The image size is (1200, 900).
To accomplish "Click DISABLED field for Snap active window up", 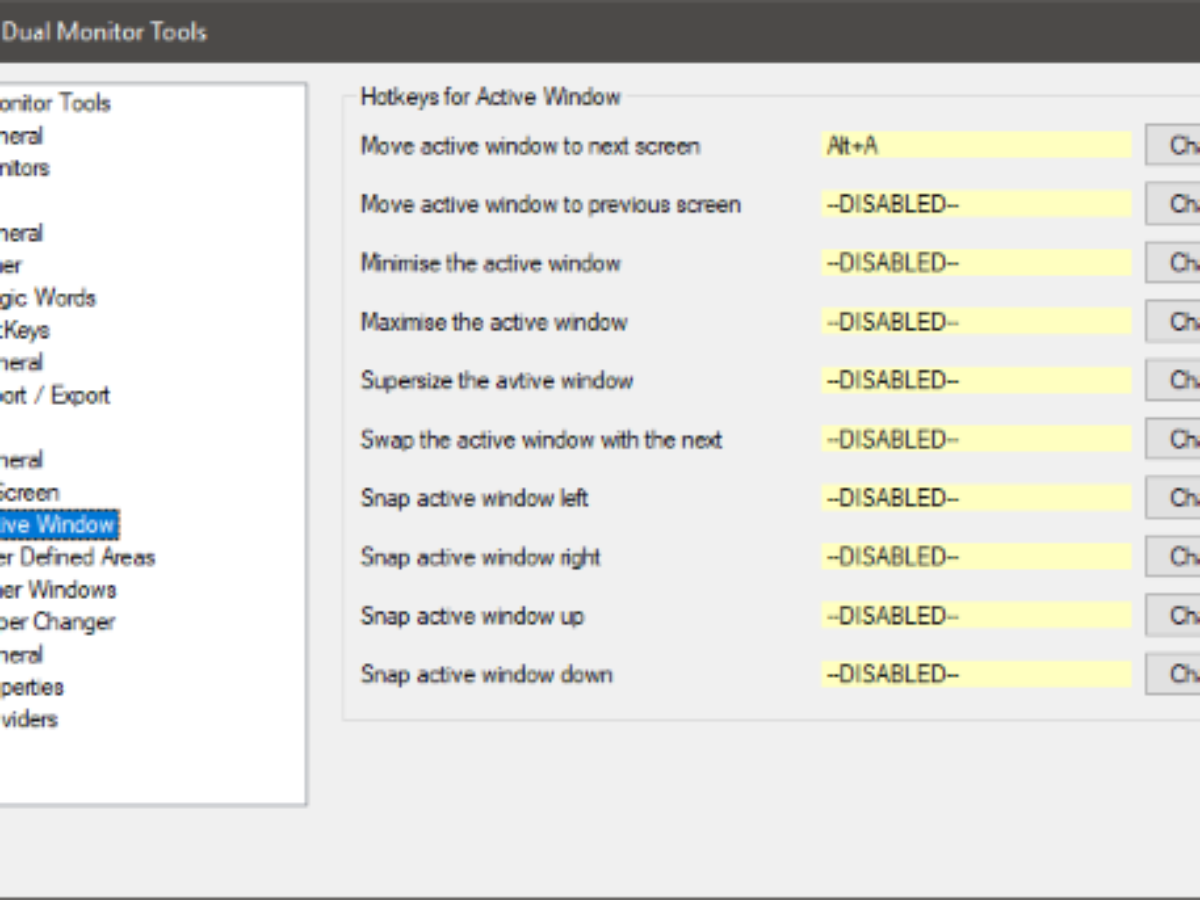I will coord(975,616).
